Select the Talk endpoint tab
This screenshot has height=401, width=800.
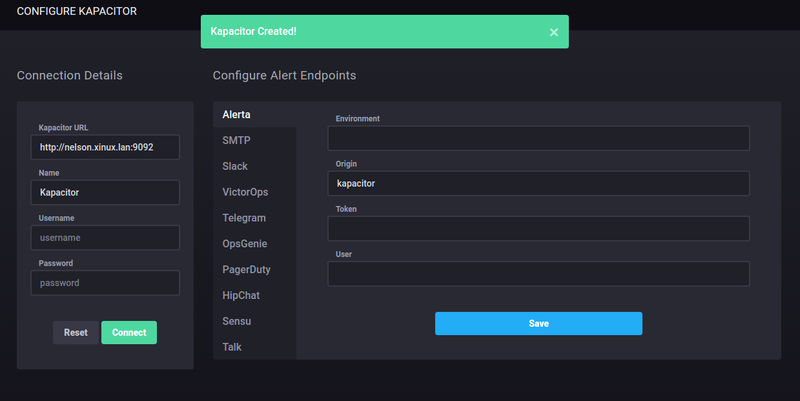pos(255,347)
